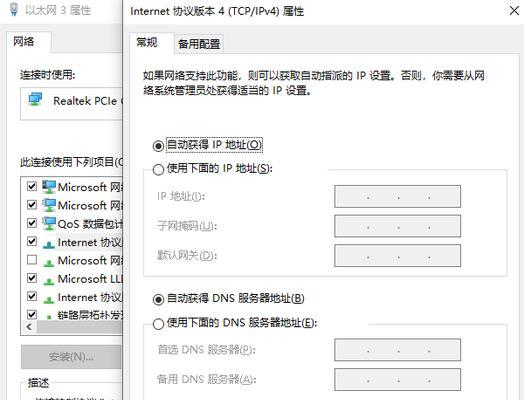Click the Realtek PCIe network adapter icon

[x=35, y=100]
